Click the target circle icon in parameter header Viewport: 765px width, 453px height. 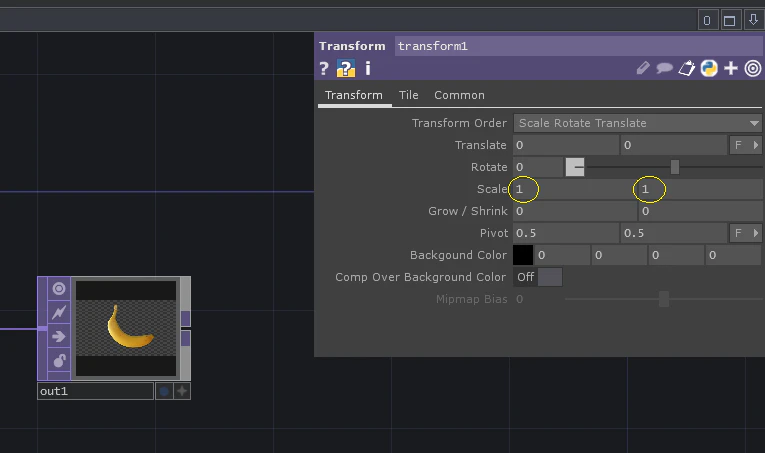coord(753,68)
